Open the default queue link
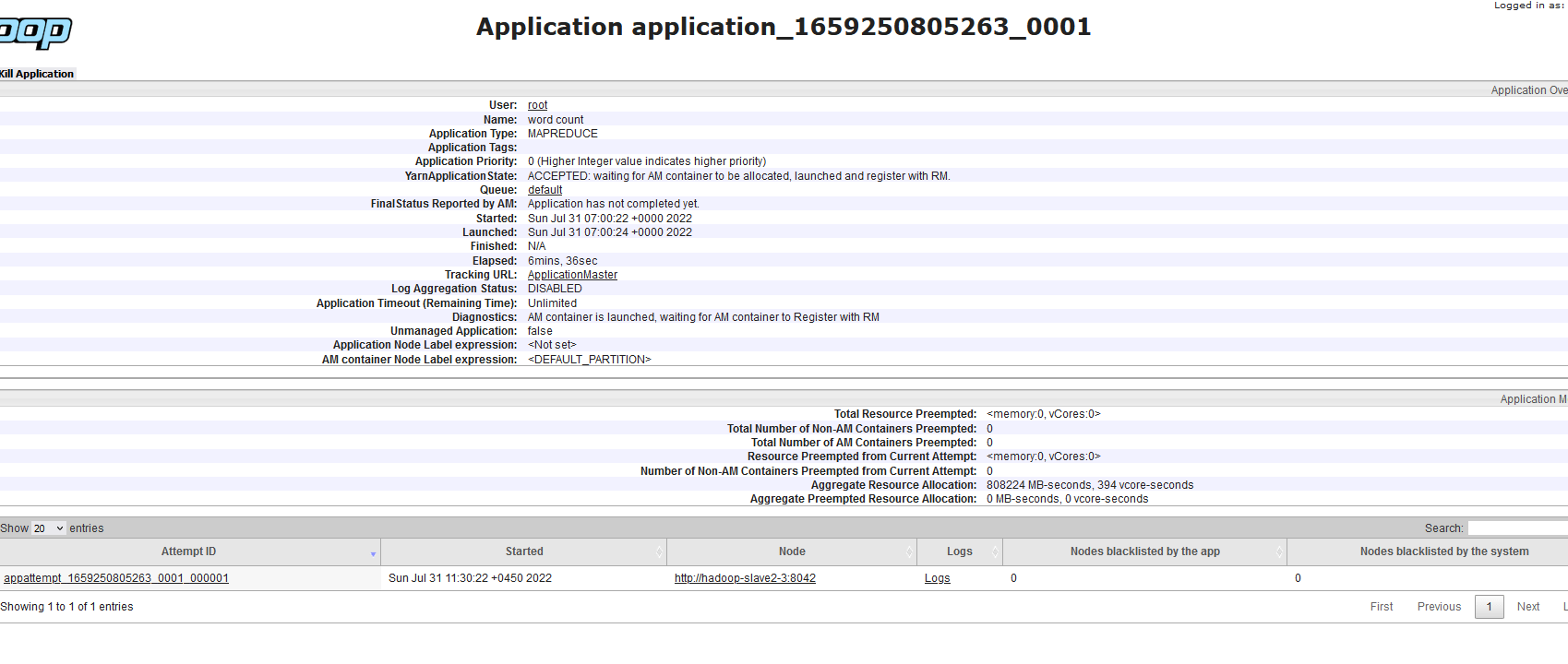This screenshot has height=664, width=1568. tap(545, 190)
